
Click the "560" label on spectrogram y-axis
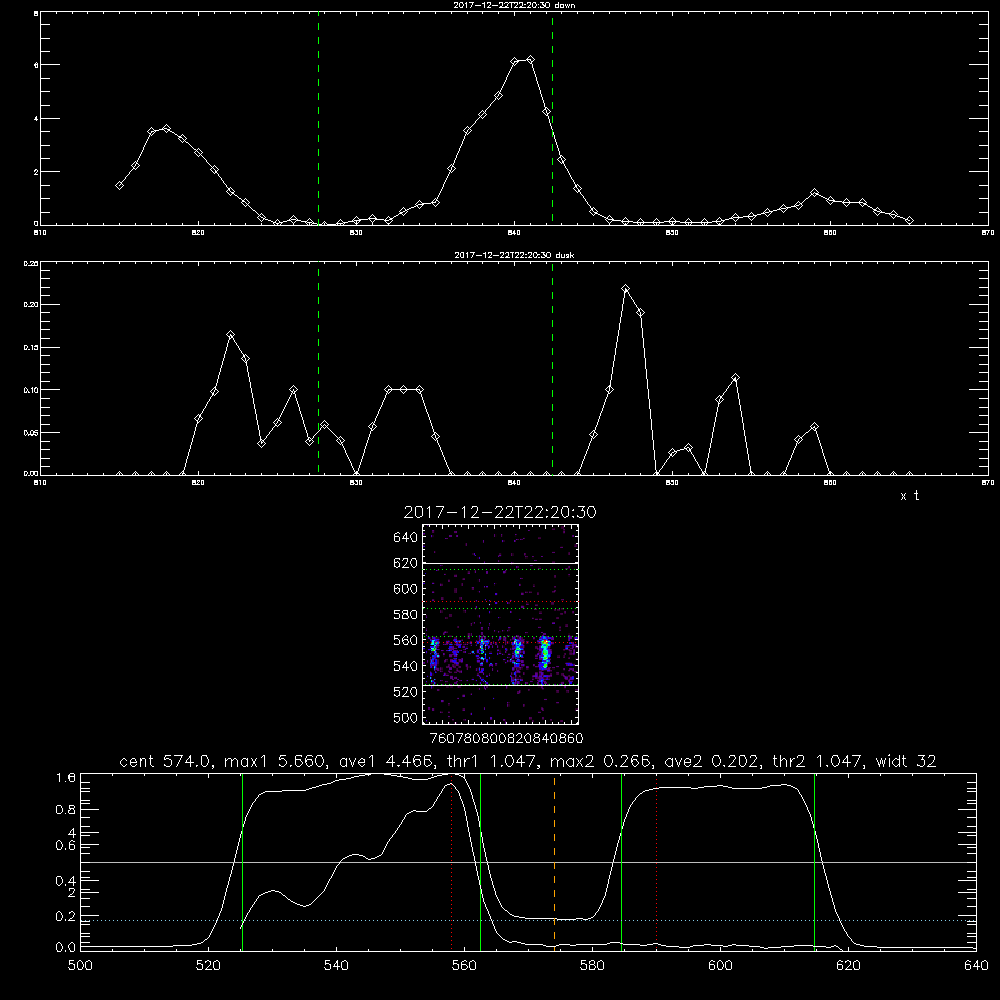406,640
